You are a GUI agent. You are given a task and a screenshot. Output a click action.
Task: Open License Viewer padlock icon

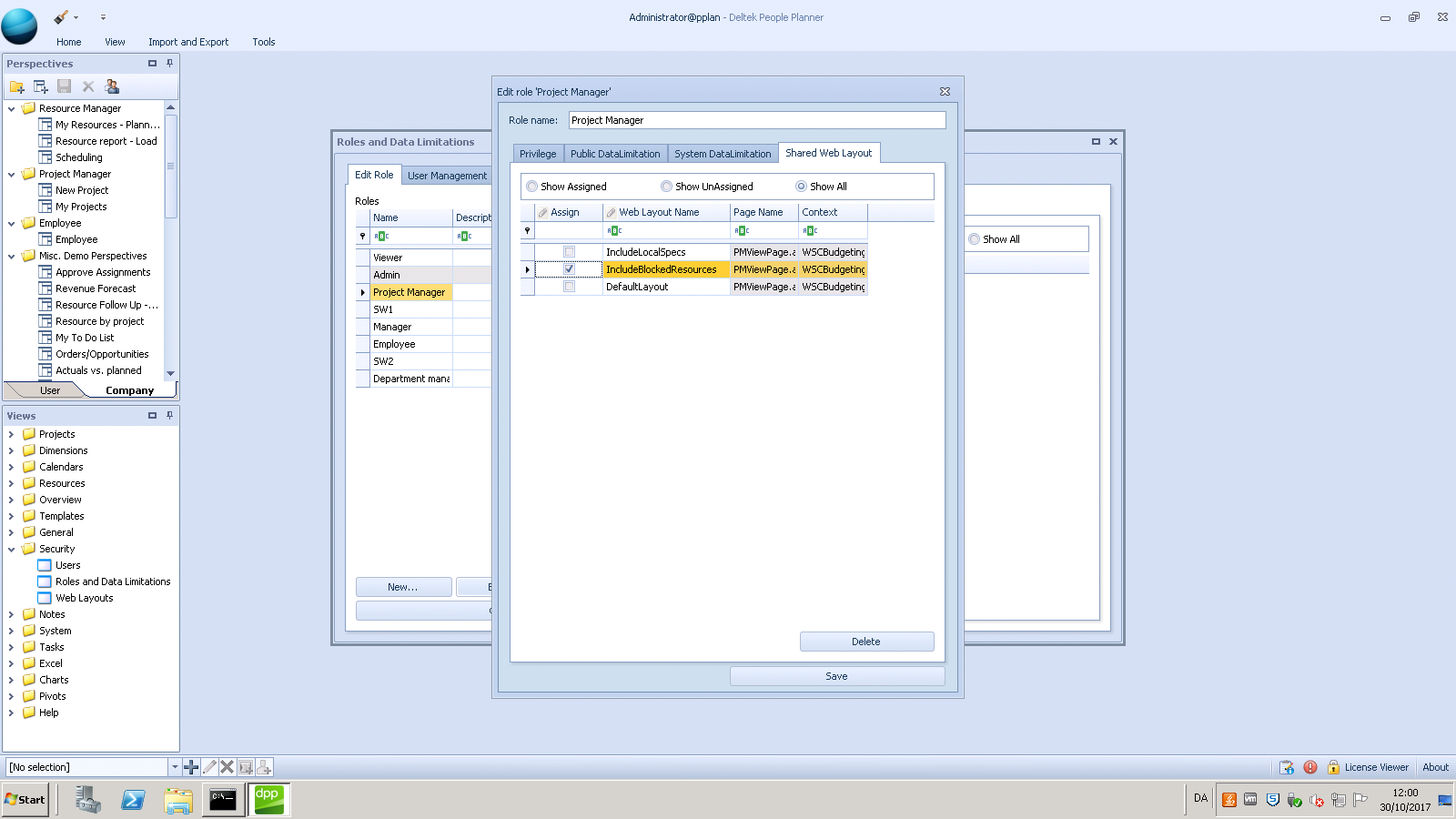tap(1333, 767)
